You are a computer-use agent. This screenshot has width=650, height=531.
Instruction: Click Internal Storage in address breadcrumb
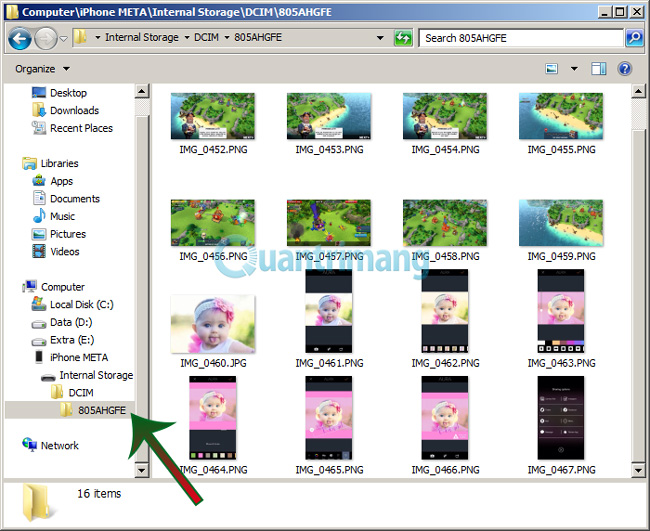(143, 38)
